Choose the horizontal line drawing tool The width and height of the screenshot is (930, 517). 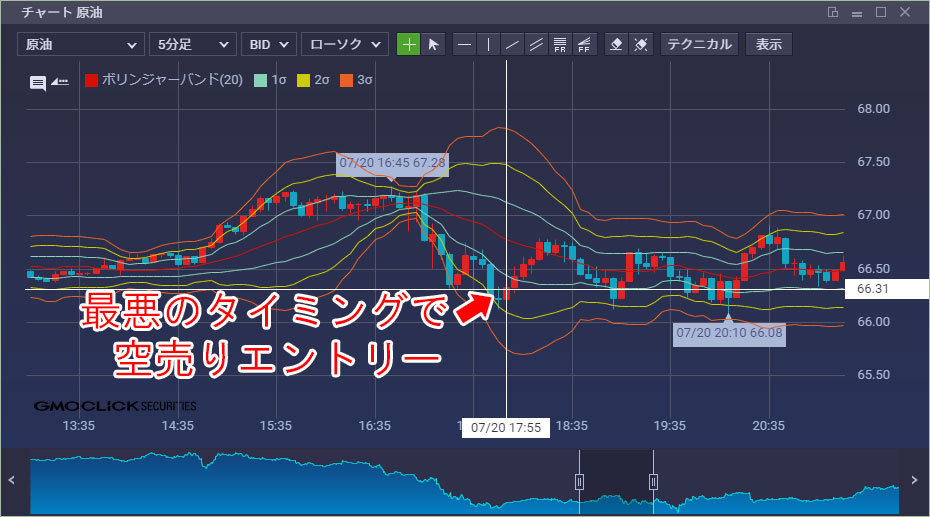click(x=464, y=44)
